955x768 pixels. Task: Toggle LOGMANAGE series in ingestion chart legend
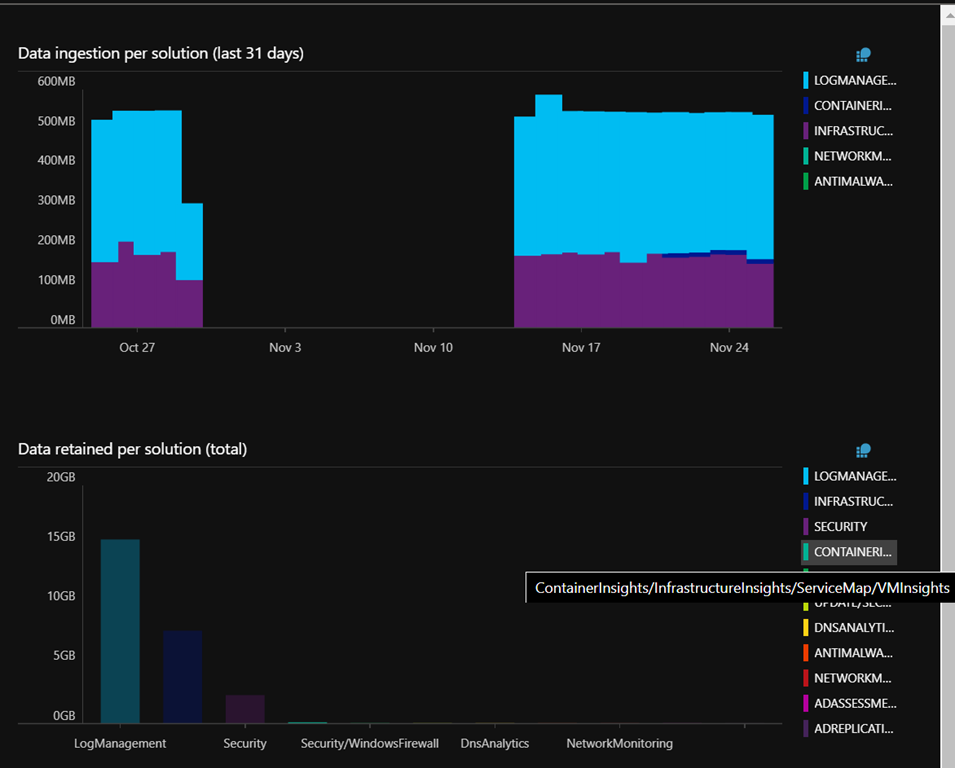853,80
